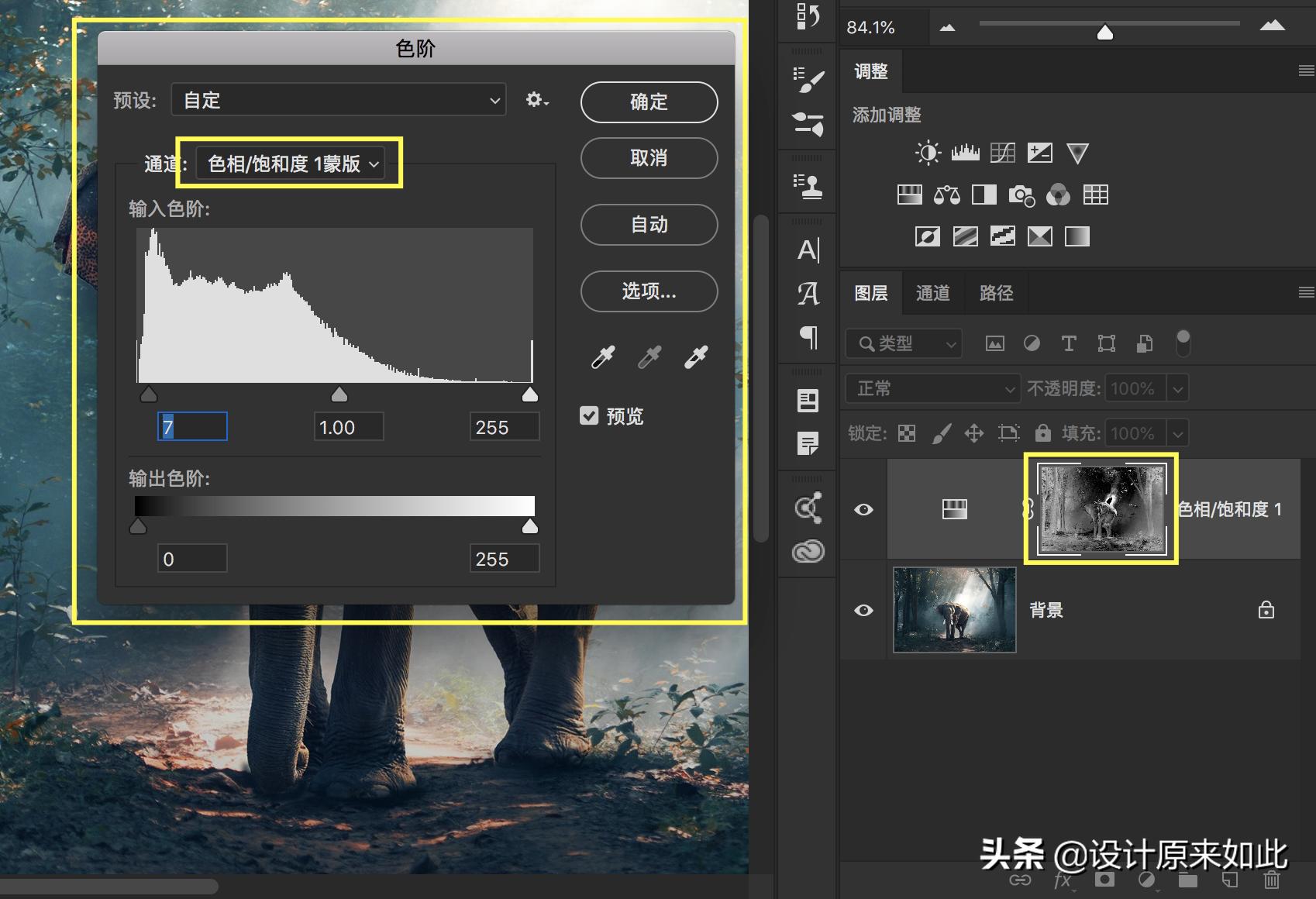Open the 预设 preset dropdown
1316x899 pixels.
(337, 99)
